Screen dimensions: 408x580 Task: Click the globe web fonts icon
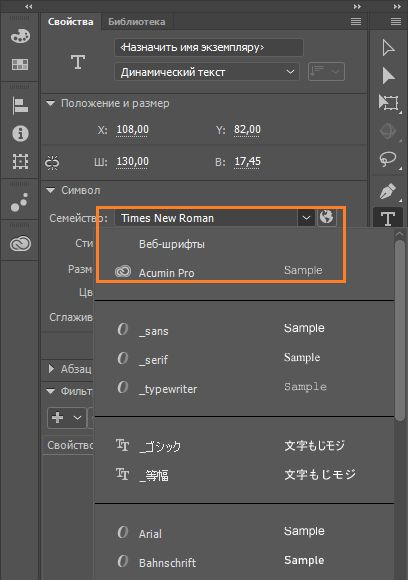[x=326, y=218]
